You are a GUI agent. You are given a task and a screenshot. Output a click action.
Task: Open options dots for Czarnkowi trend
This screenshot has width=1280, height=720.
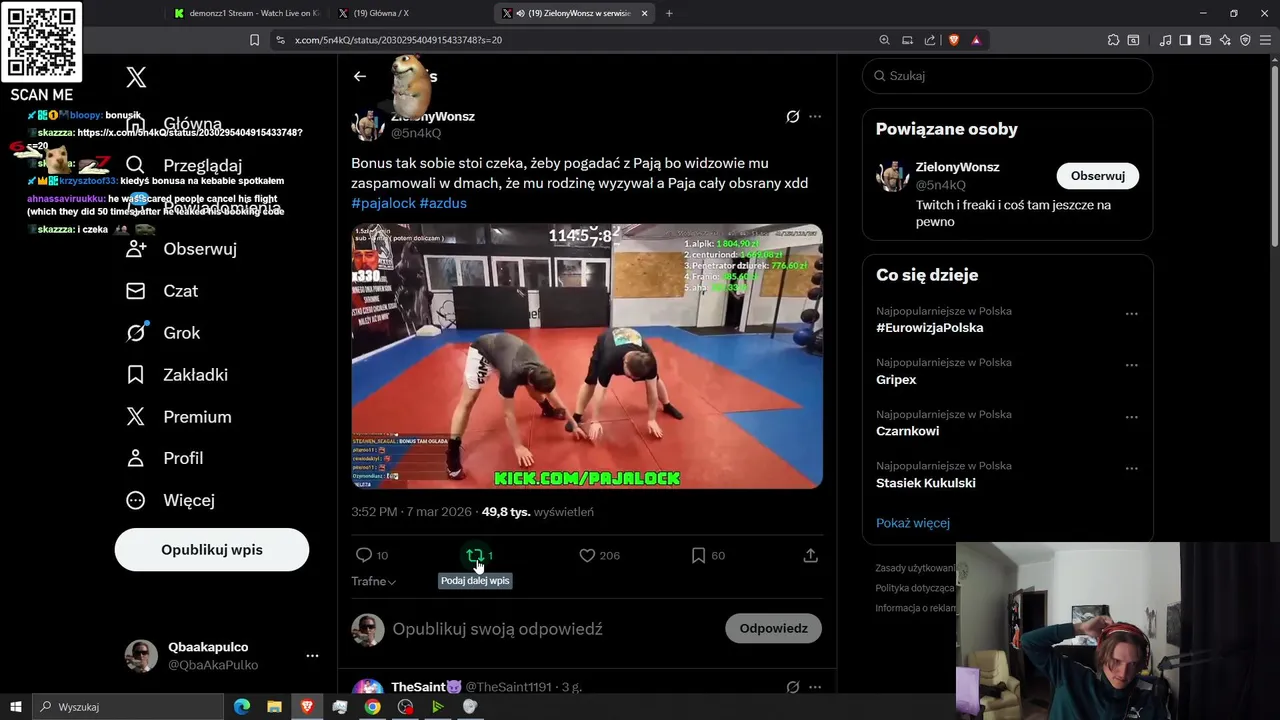(x=1132, y=417)
